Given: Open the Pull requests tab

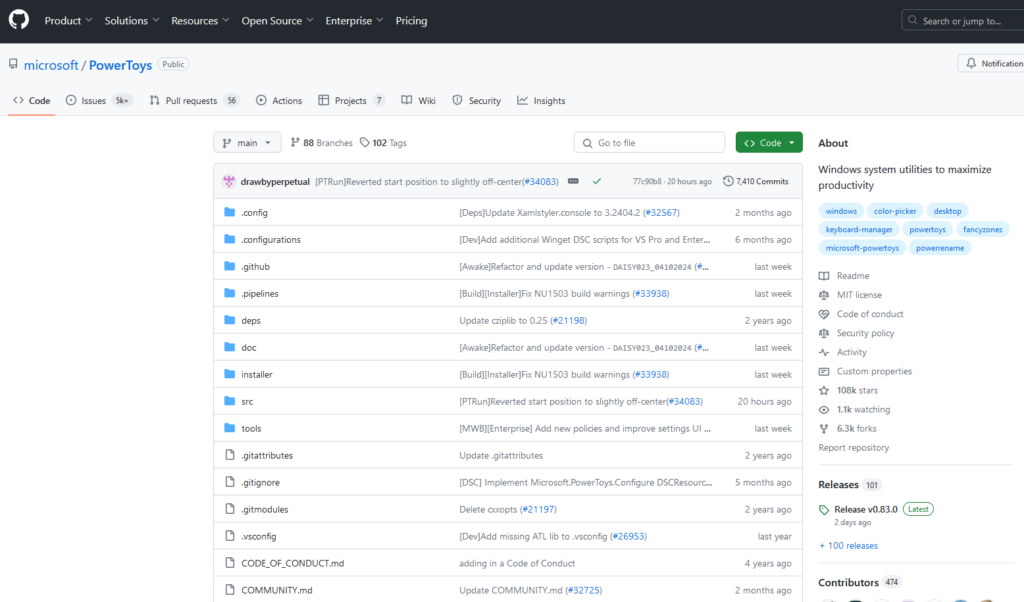Looking at the screenshot, I should click(194, 101).
